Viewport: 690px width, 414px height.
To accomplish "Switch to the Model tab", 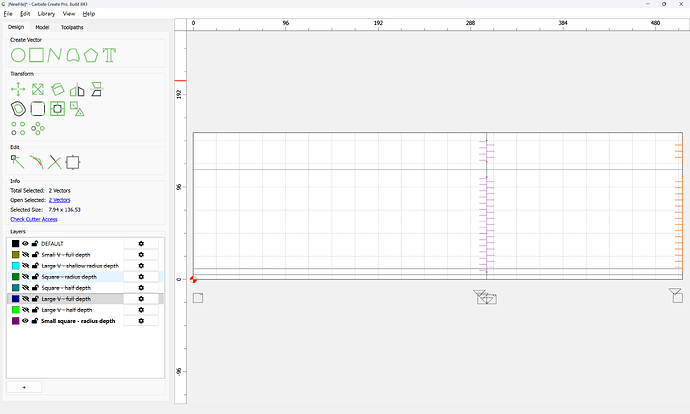I will [x=42, y=27].
